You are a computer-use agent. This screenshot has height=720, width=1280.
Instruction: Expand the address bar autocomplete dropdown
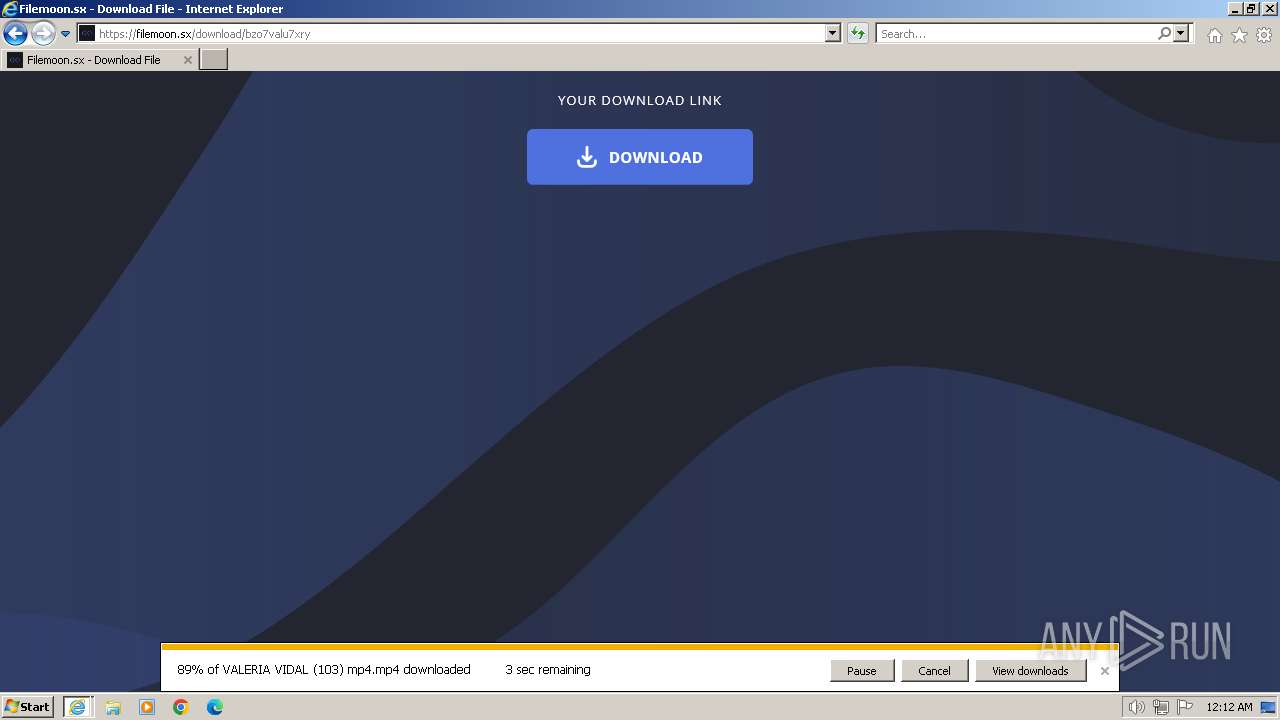tap(833, 34)
